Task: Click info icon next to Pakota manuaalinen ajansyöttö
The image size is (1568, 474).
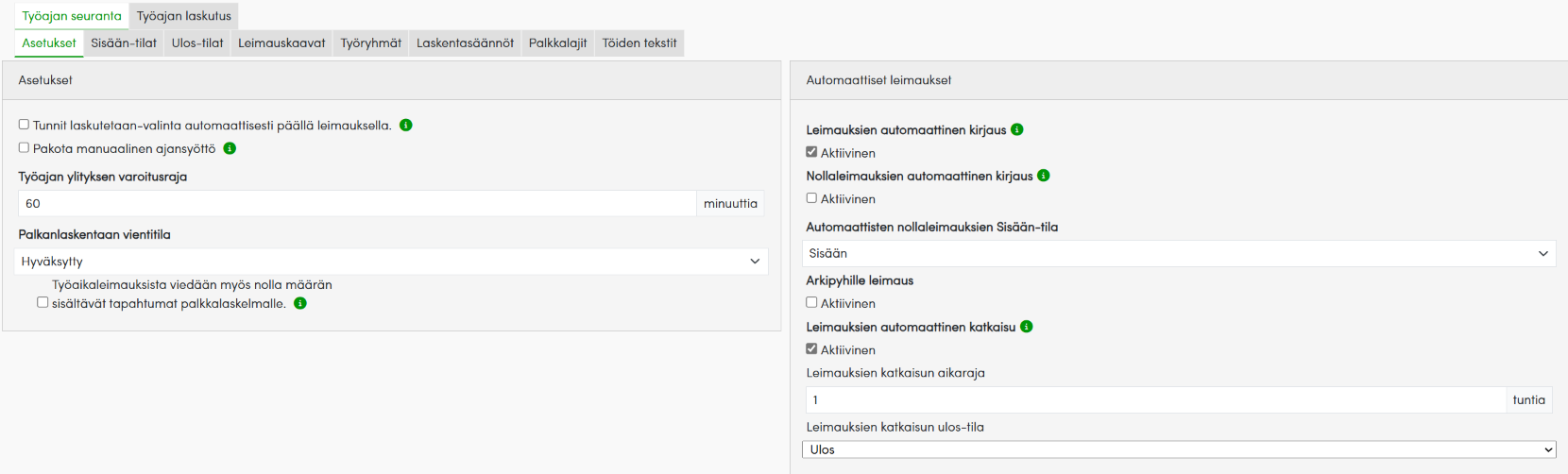Action: click(230, 148)
